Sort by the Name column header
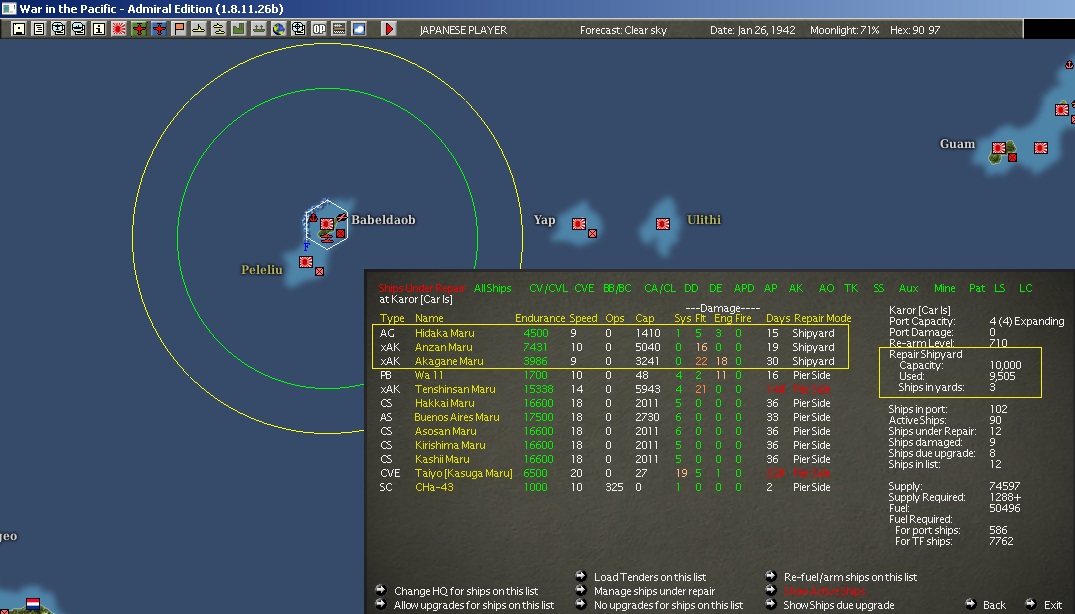Screen dimensions: 1075x614 click(429, 319)
